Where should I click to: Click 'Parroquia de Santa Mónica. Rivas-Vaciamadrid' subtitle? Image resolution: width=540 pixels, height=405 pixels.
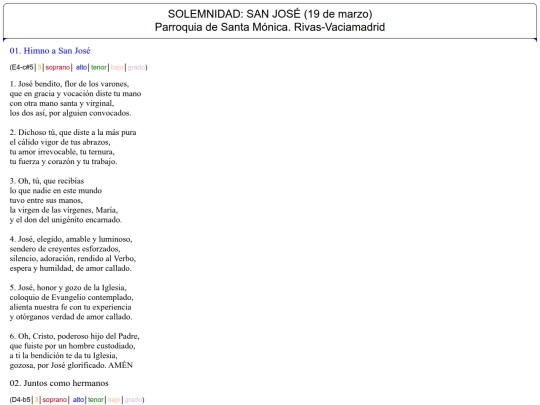270,27
